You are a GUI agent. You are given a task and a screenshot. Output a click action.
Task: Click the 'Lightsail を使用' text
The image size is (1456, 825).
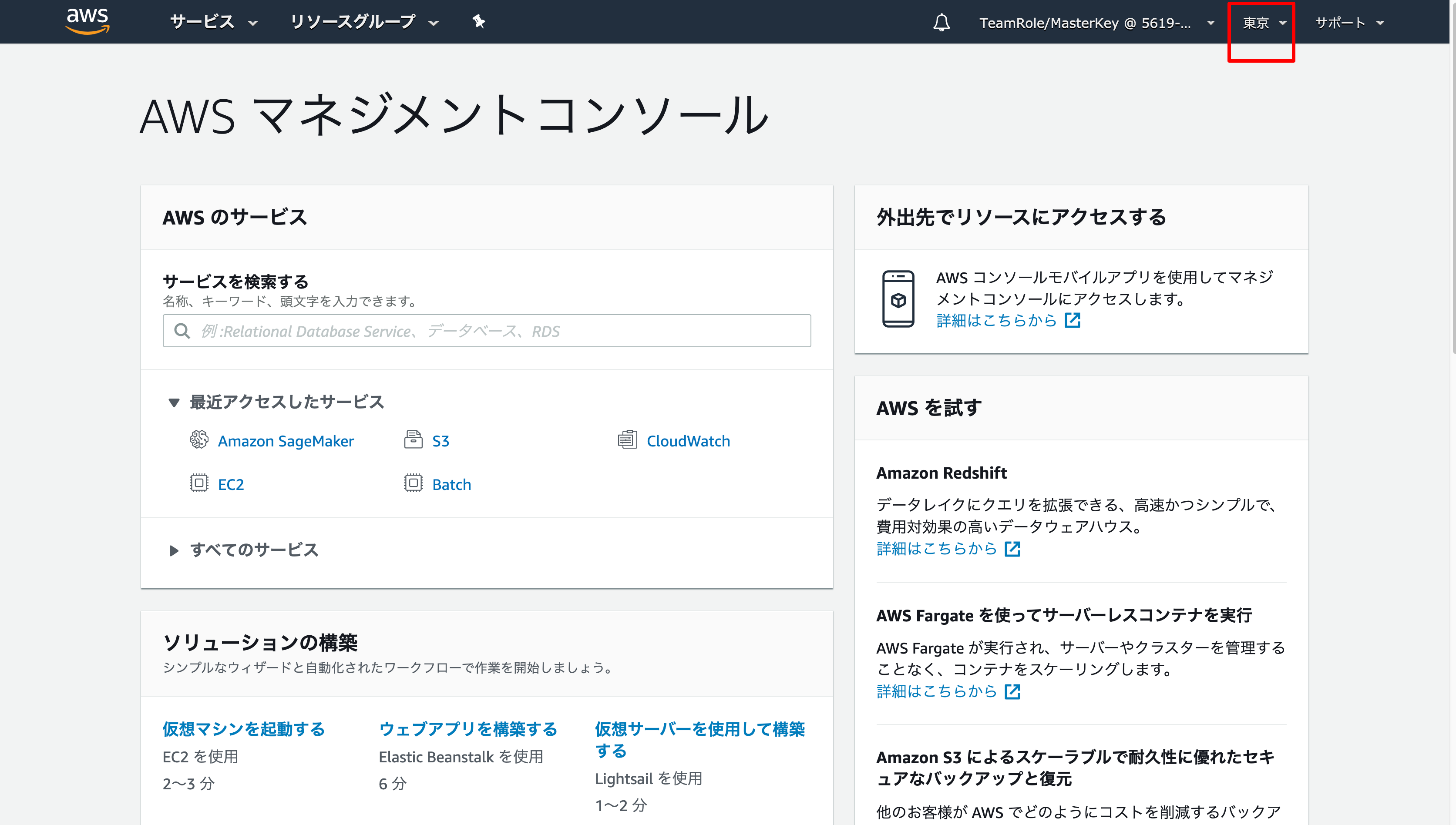pos(649,779)
